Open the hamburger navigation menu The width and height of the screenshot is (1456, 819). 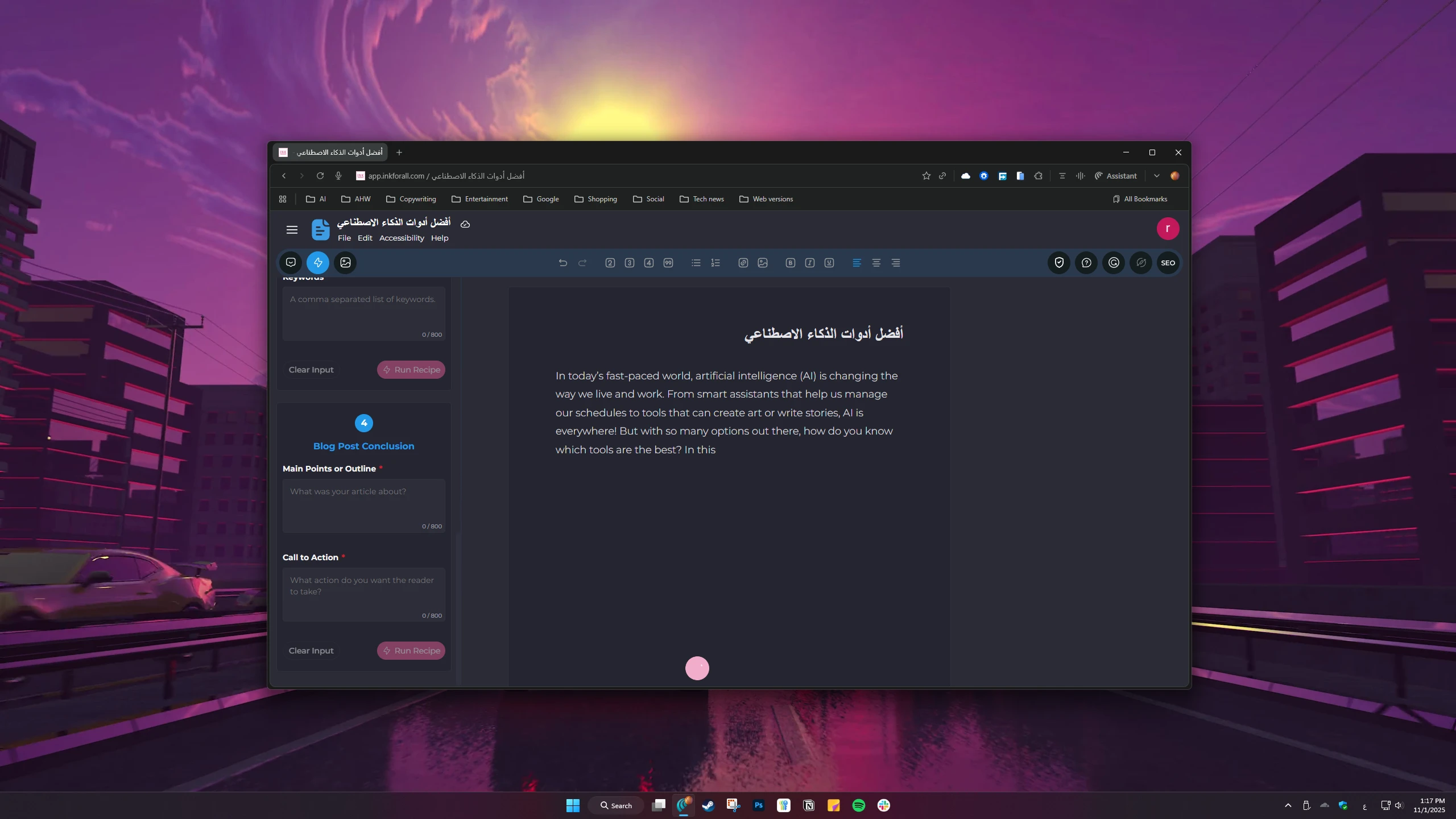click(292, 230)
